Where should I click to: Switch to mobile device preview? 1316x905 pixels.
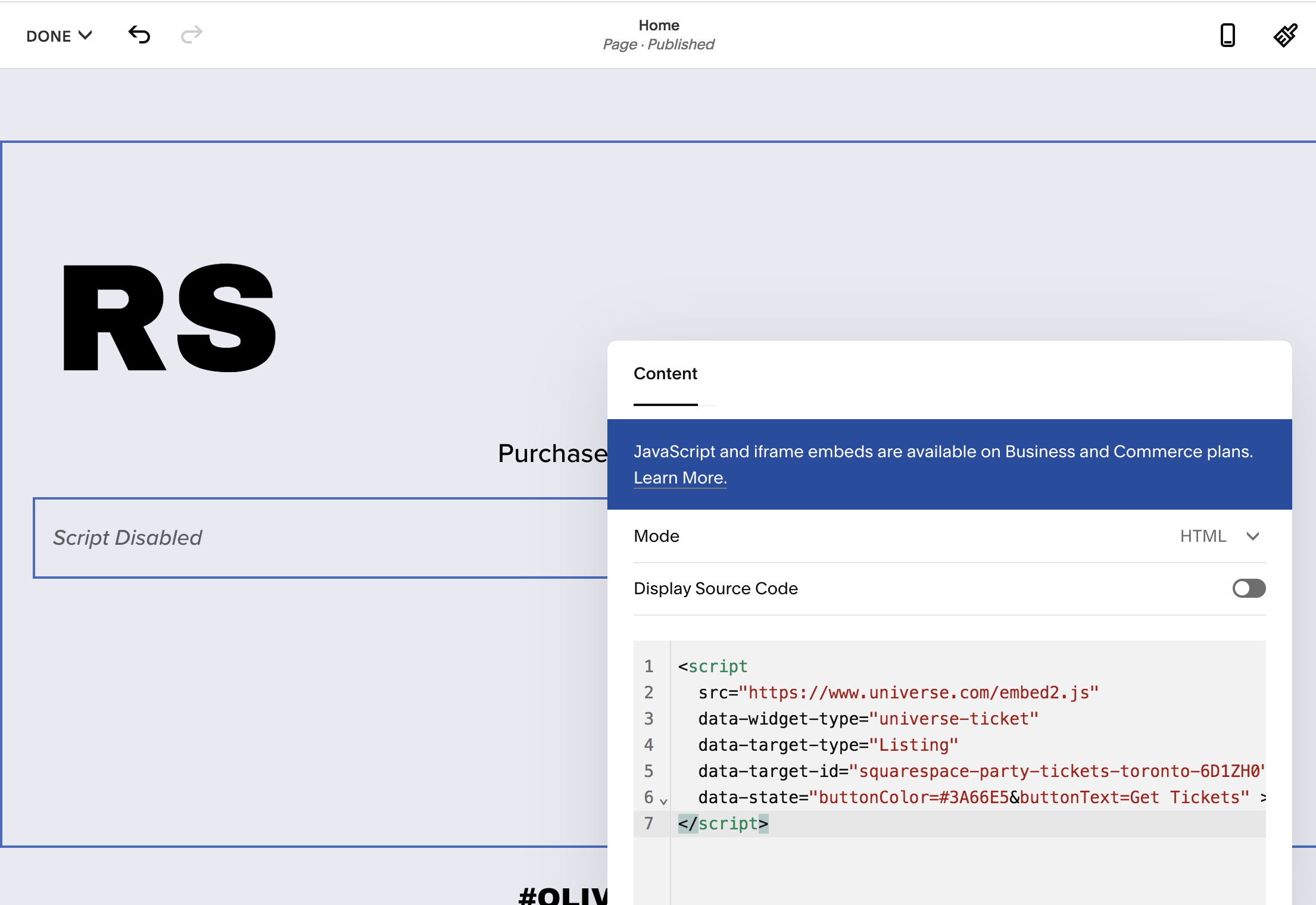pyautogui.click(x=1227, y=35)
